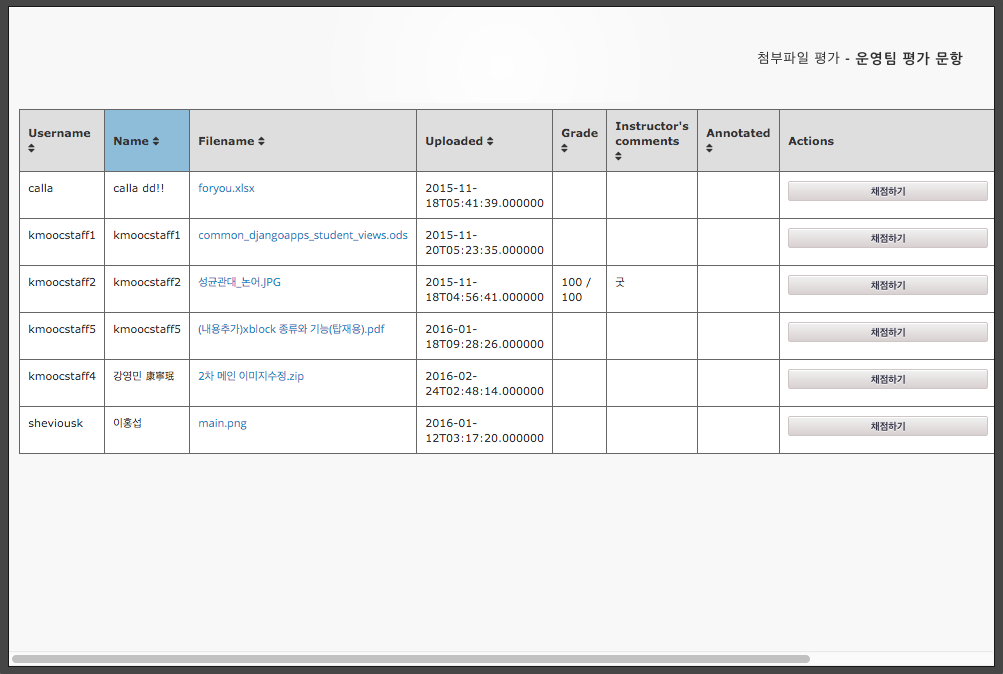Screen dimensions: 1003x674
Task: Download 2차 메인 이미지수정.zip
Action: (x=251, y=376)
